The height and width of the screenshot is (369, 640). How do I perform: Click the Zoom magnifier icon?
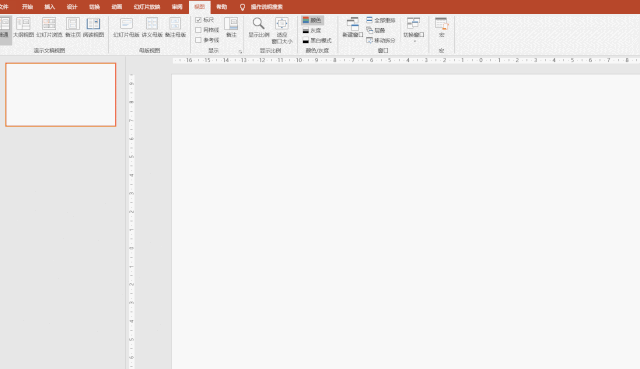(x=258, y=23)
